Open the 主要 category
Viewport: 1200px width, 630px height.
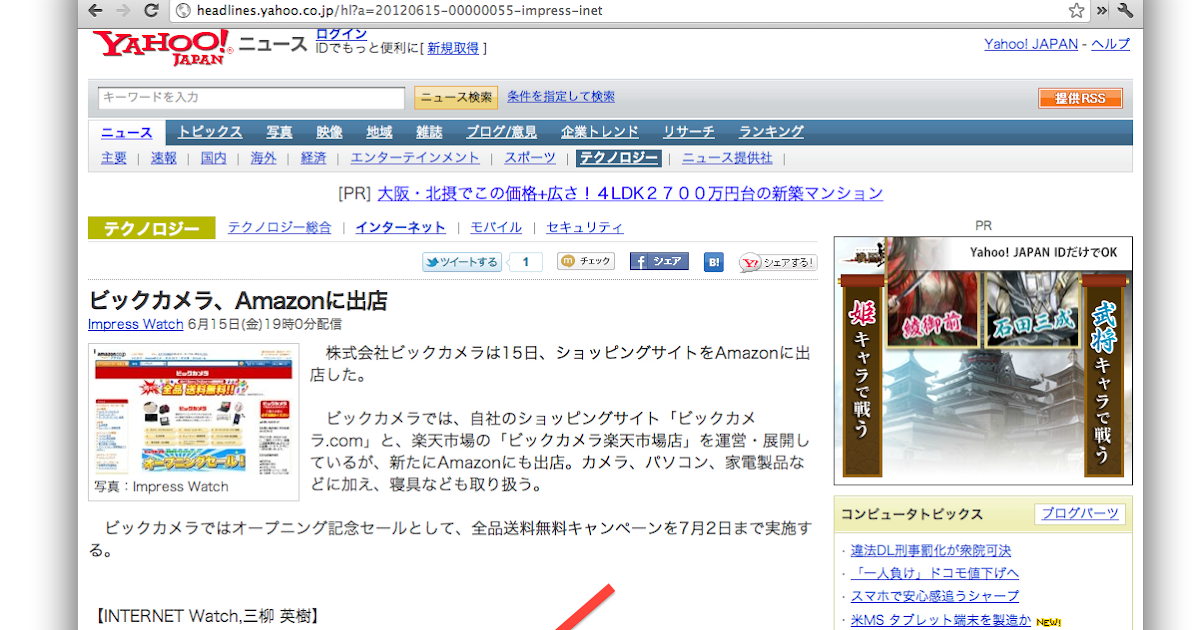114,158
